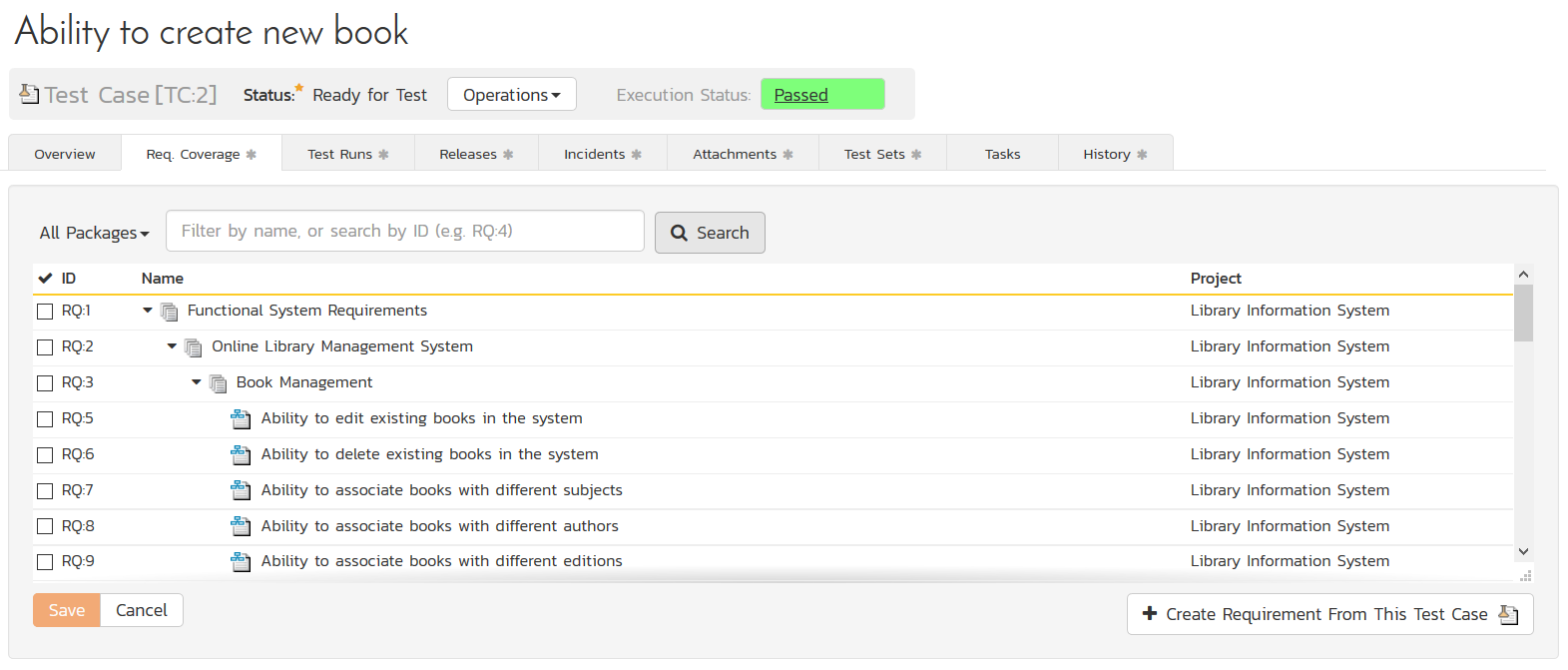Click requirement icon for edit existing books

241,418
